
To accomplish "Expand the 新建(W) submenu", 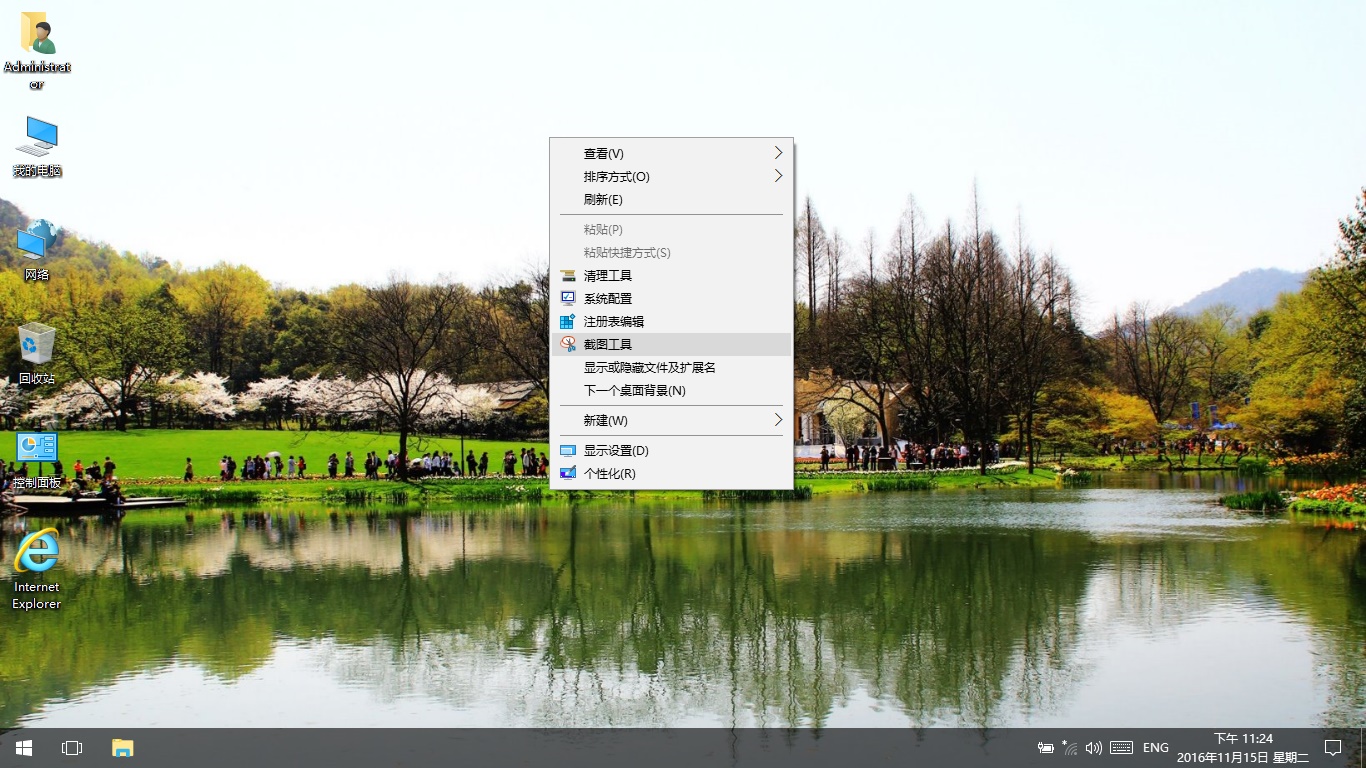I will [672, 420].
